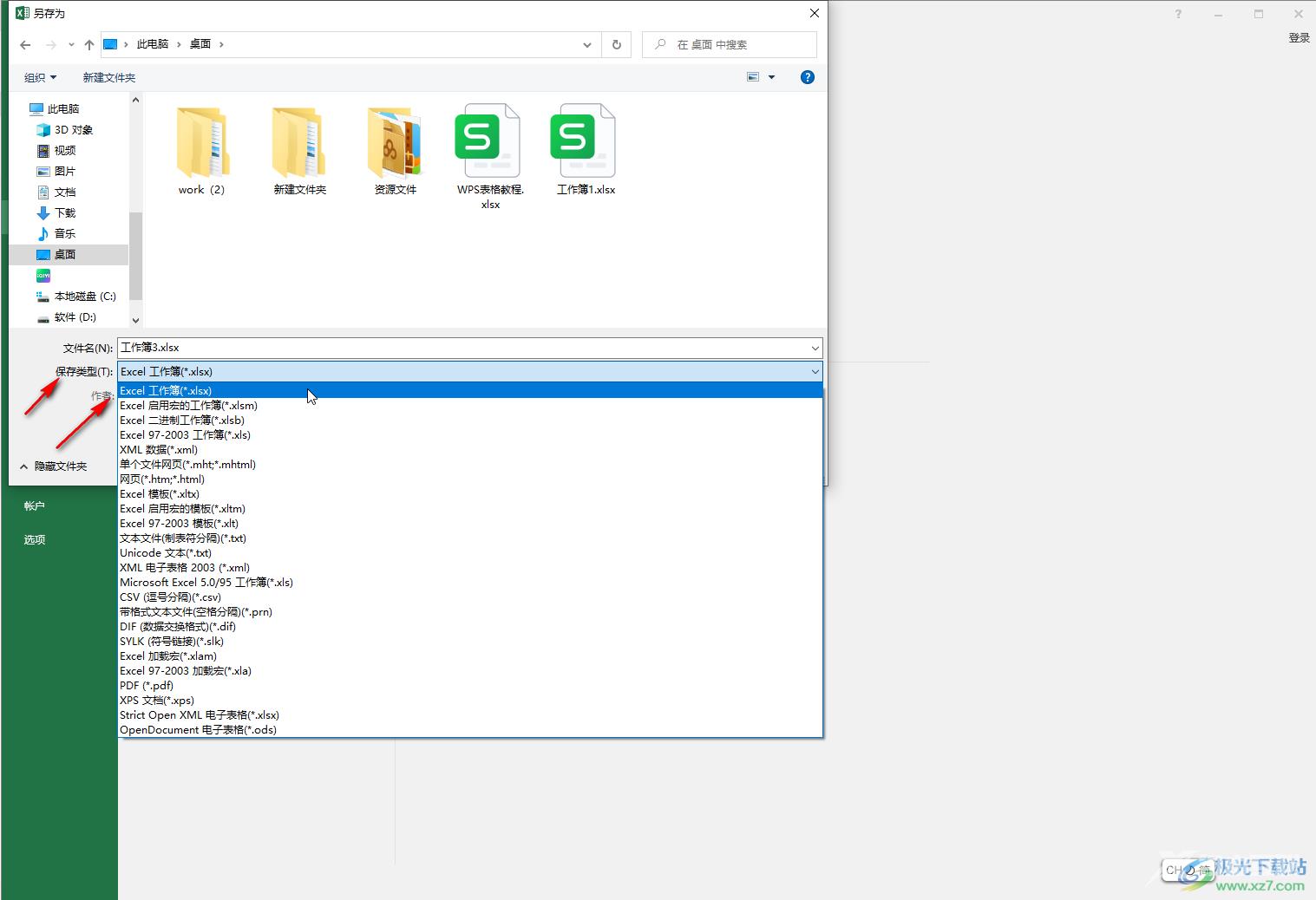Open the help question mark icon

[807, 77]
